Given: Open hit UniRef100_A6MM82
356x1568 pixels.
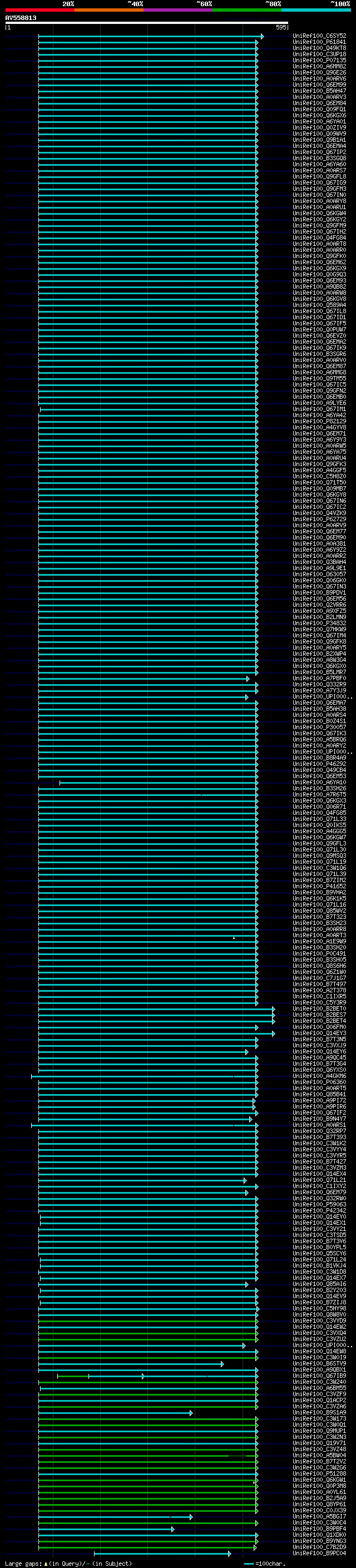Looking at the screenshot, I should tap(319, 66).
